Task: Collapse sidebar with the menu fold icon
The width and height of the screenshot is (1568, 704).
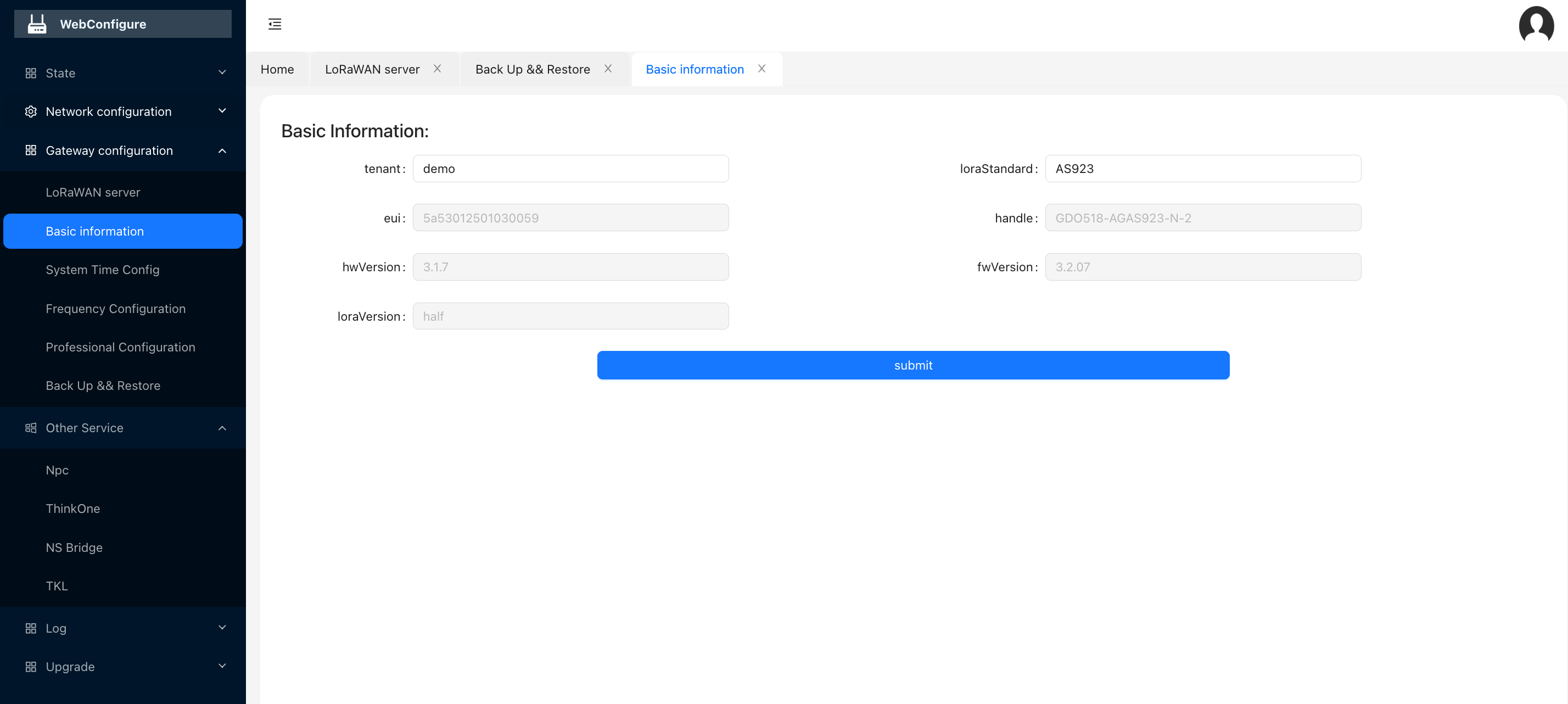Action: click(x=275, y=24)
